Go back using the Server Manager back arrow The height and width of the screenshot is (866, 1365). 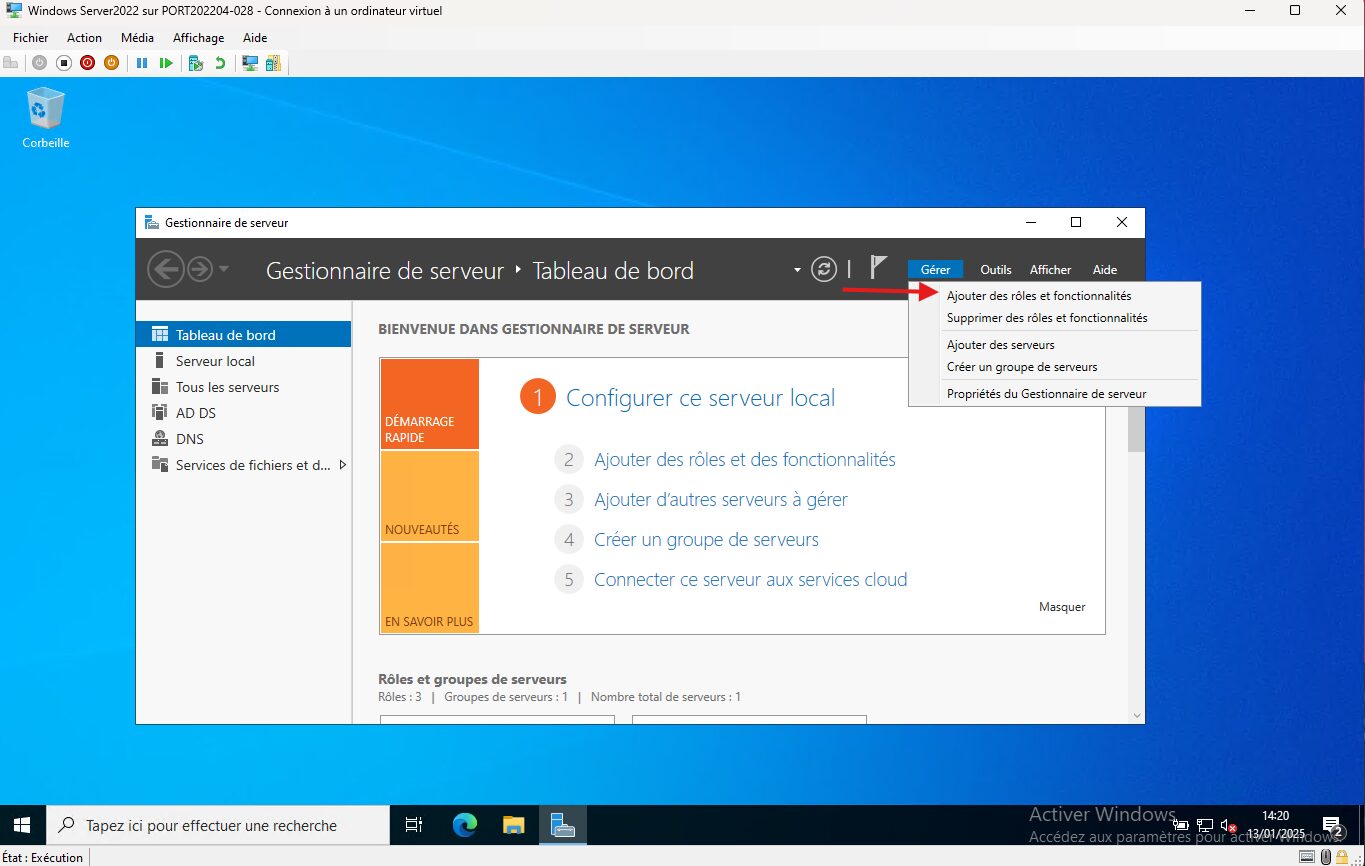165,269
